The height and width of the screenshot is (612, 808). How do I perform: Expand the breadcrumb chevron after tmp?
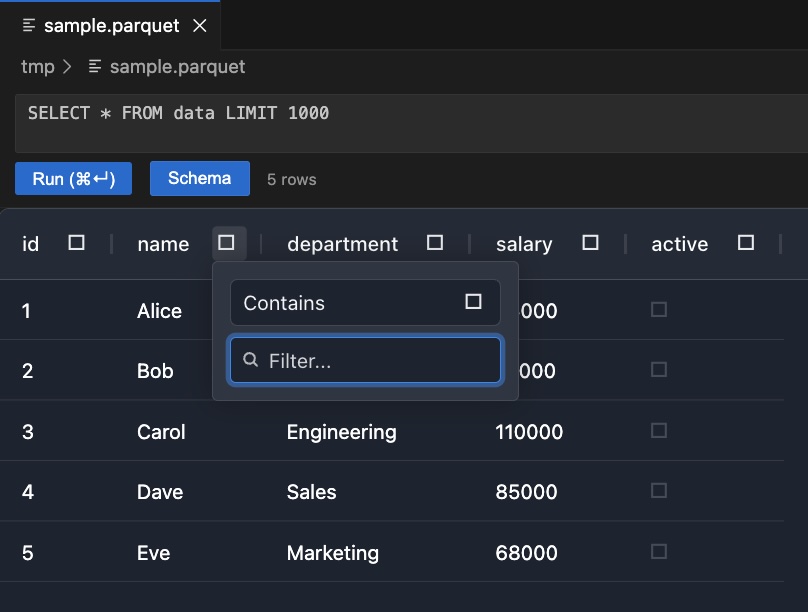pyautogui.click(x=66, y=66)
